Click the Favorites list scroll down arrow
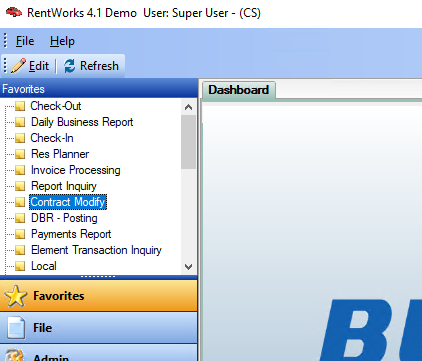This screenshot has width=422, height=361. click(x=188, y=267)
